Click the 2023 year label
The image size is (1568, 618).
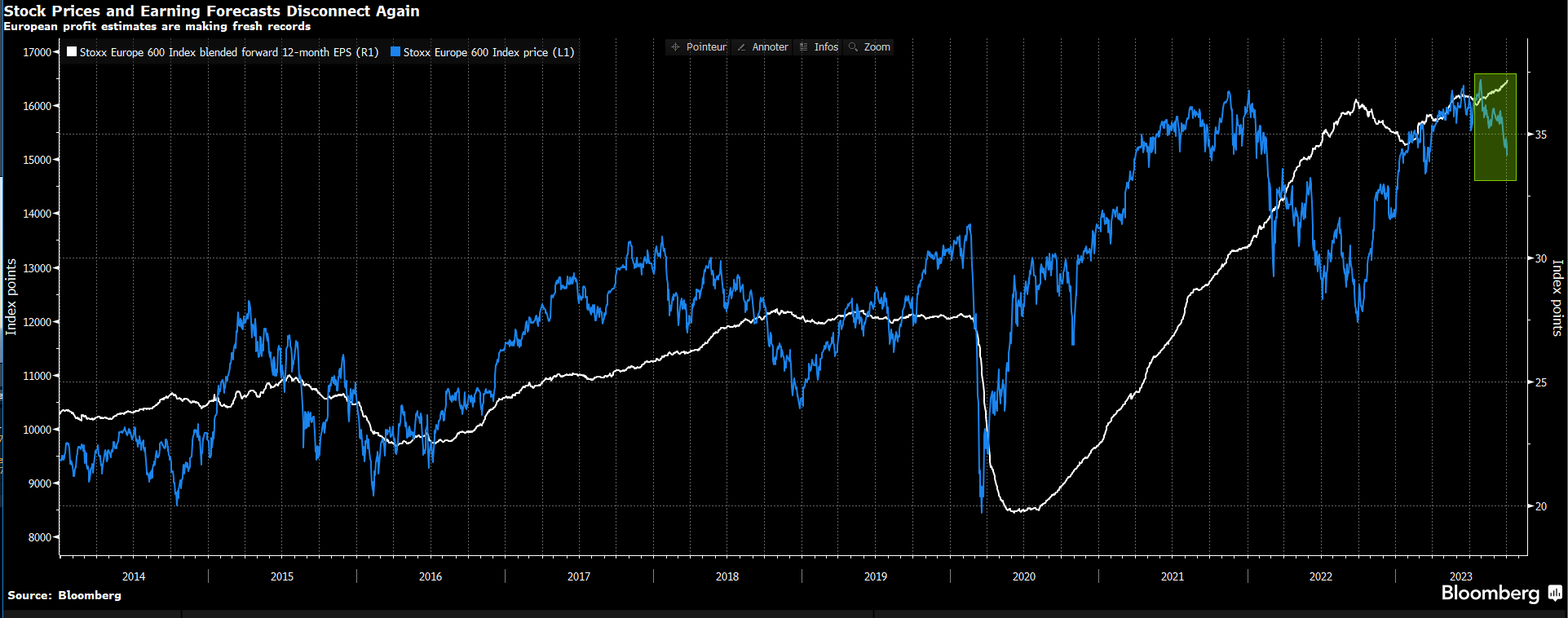1460,576
